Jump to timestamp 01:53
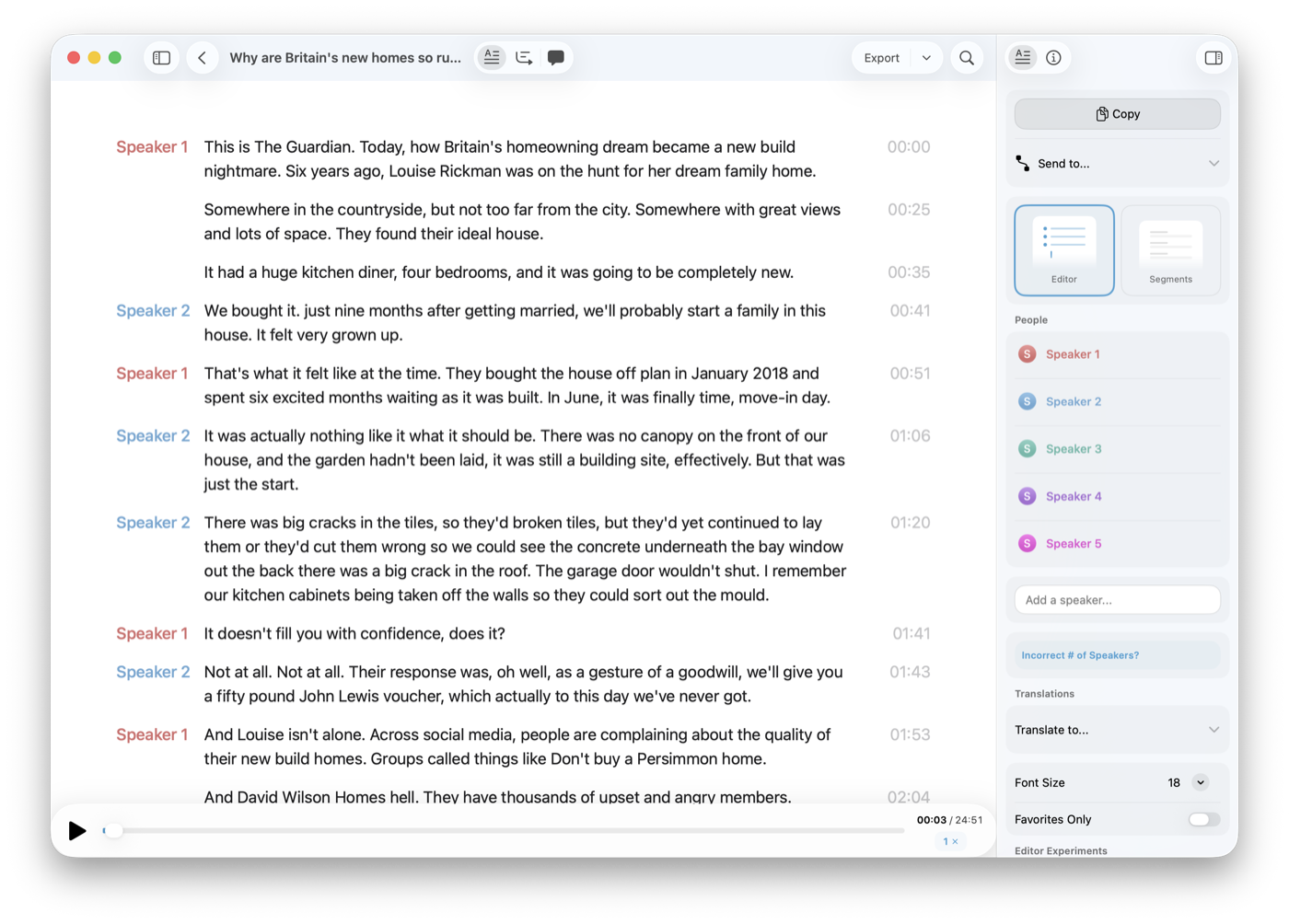The height and width of the screenshot is (924, 1289). pos(910,735)
